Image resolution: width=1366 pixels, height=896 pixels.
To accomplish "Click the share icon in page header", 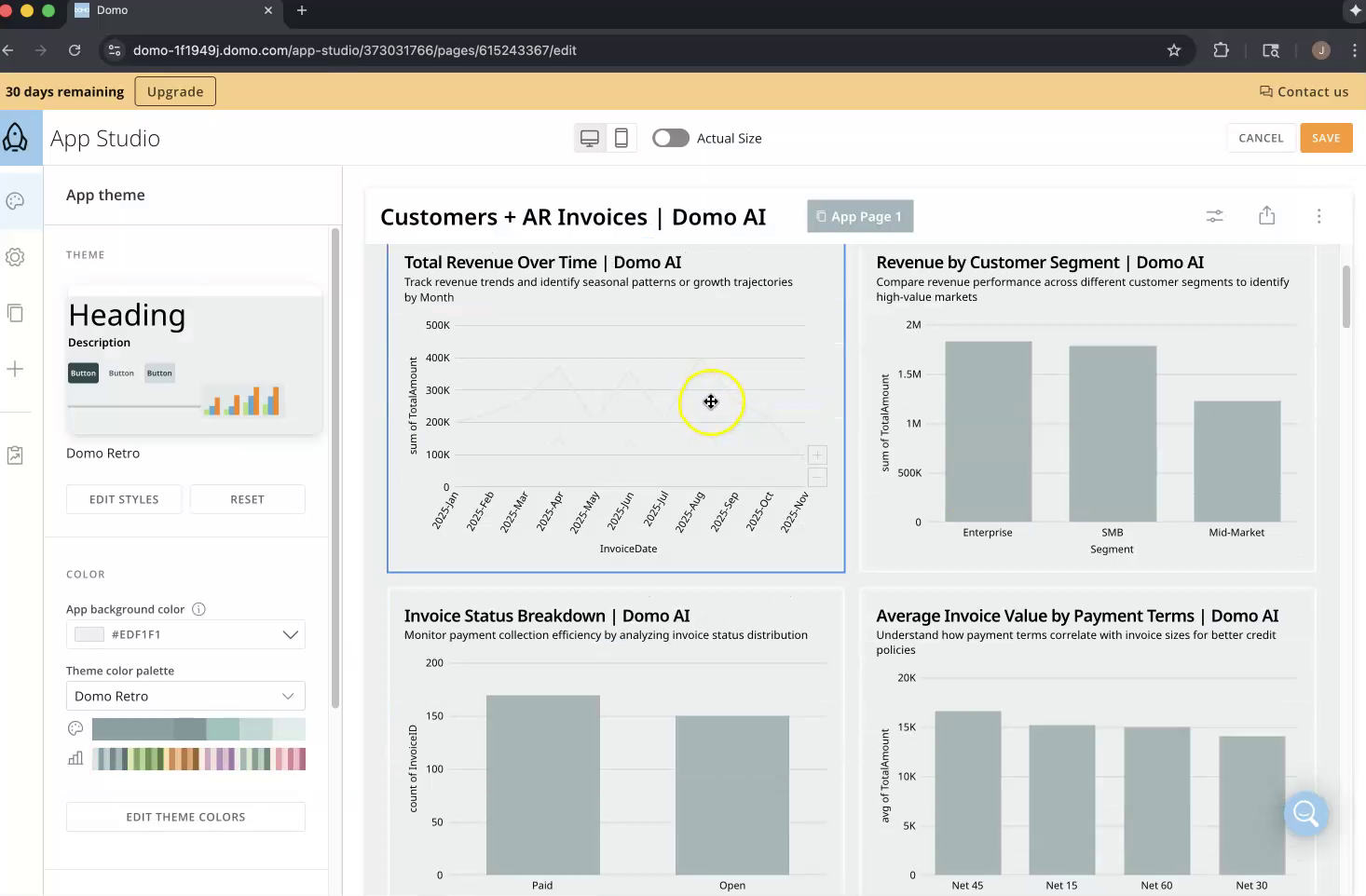I will 1266,216.
